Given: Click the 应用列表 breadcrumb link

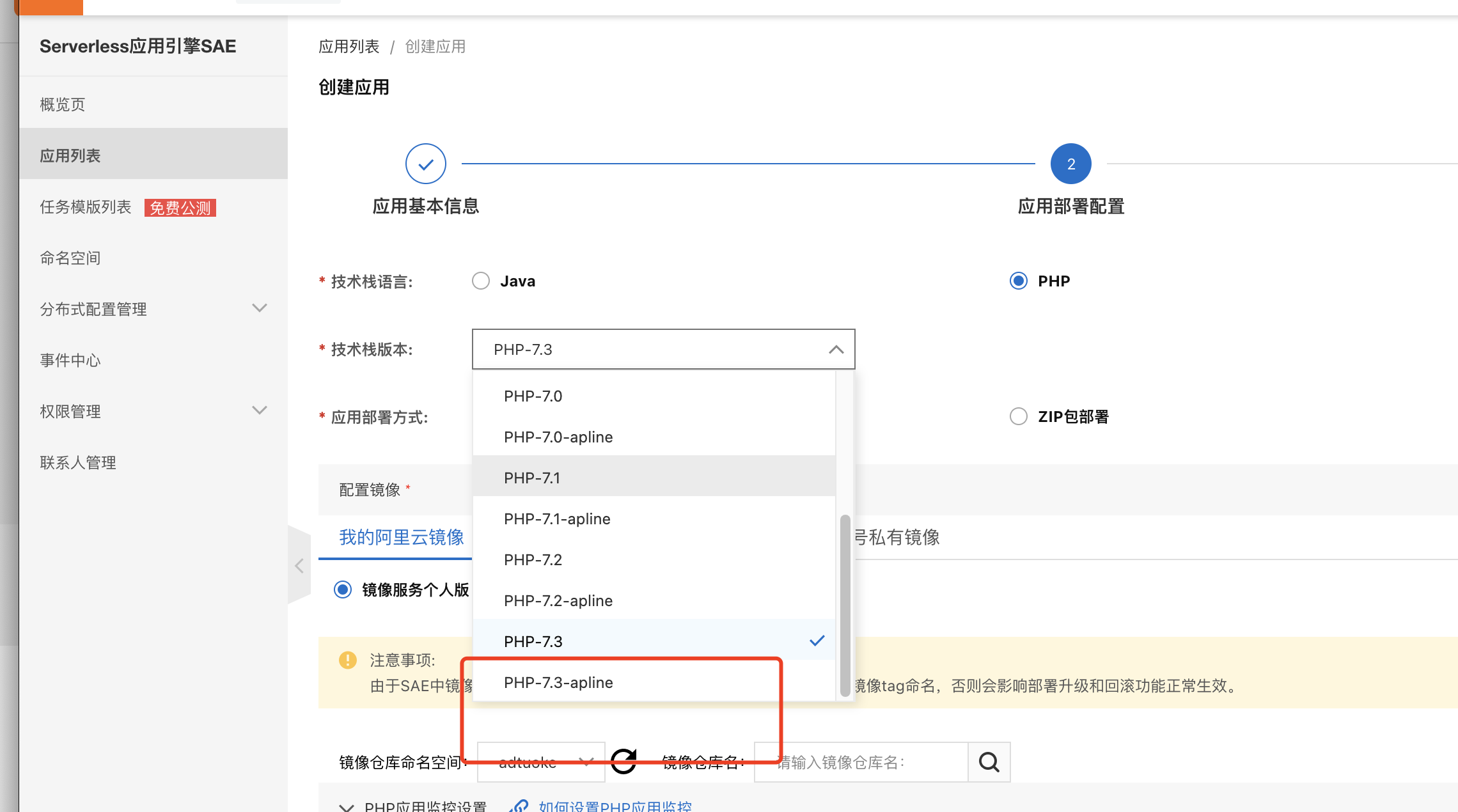Looking at the screenshot, I should tap(349, 46).
